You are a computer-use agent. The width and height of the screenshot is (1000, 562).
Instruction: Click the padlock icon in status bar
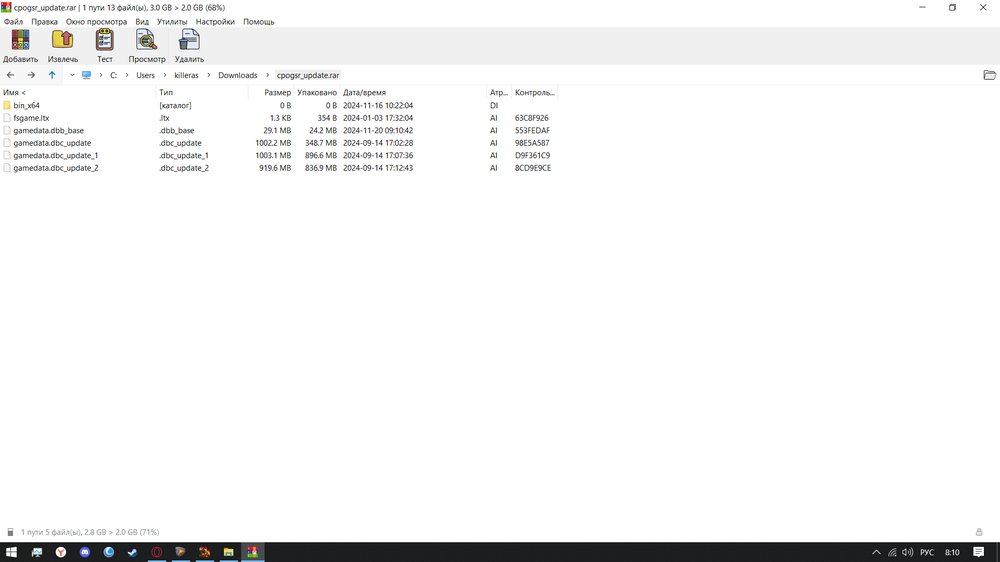pos(979,532)
